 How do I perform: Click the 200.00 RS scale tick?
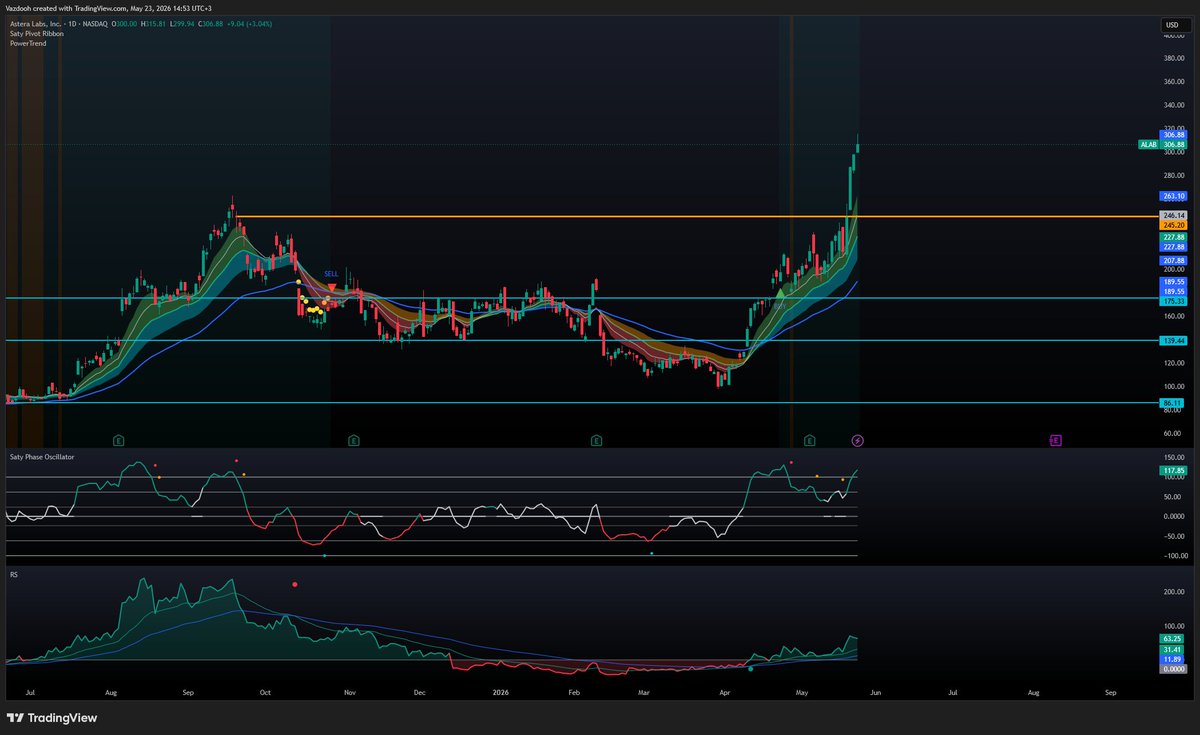(x=1173, y=592)
